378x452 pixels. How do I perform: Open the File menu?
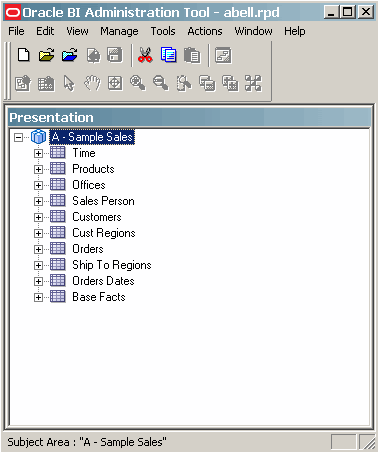click(x=16, y=31)
